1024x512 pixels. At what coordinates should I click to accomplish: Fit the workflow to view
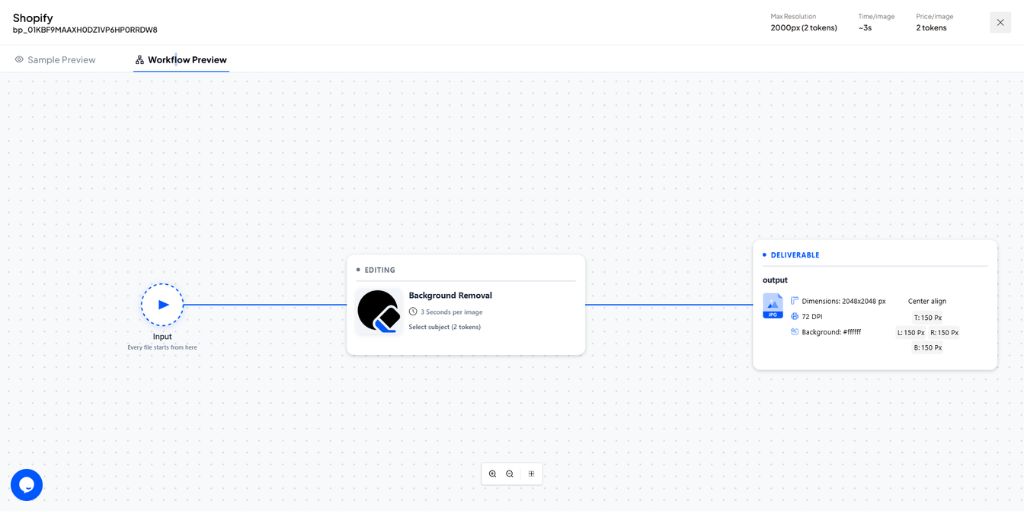[531, 474]
